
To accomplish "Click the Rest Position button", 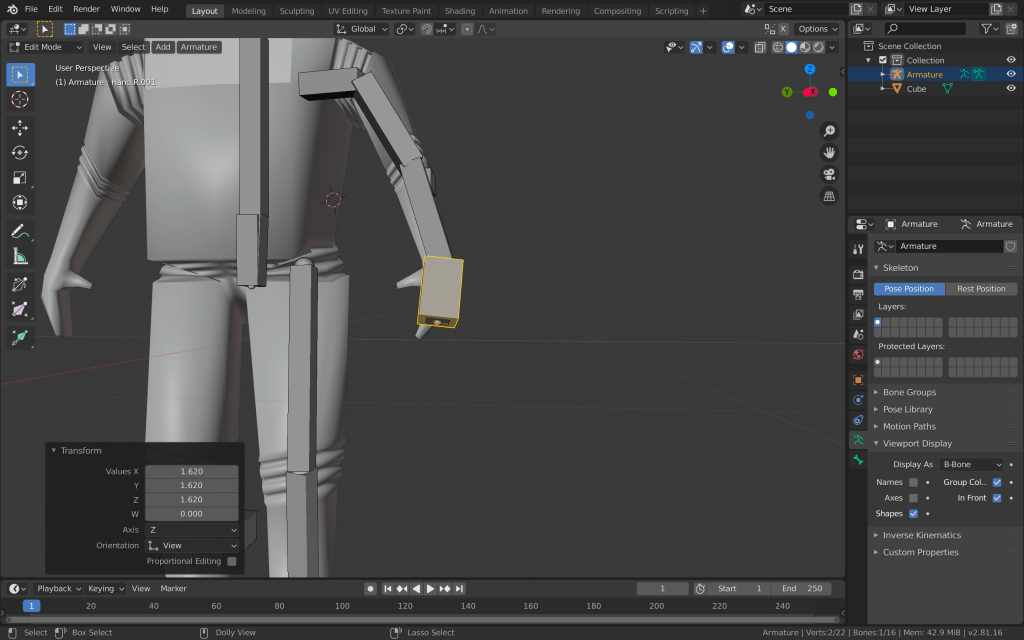I will [x=981, y=289].
